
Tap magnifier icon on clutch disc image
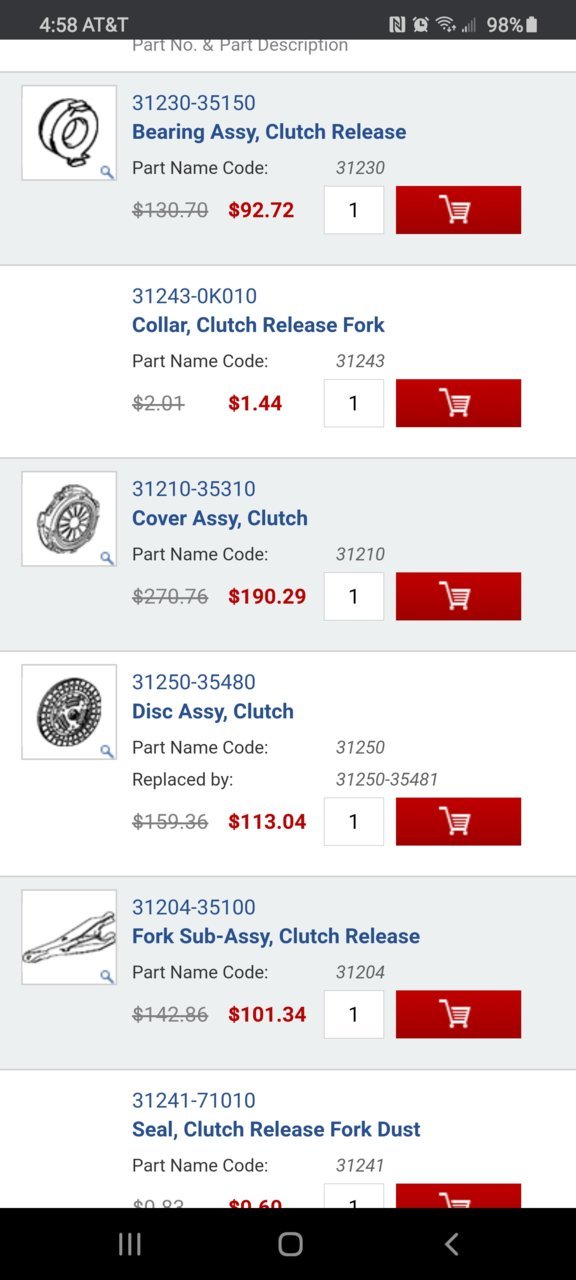coord(107,751)
